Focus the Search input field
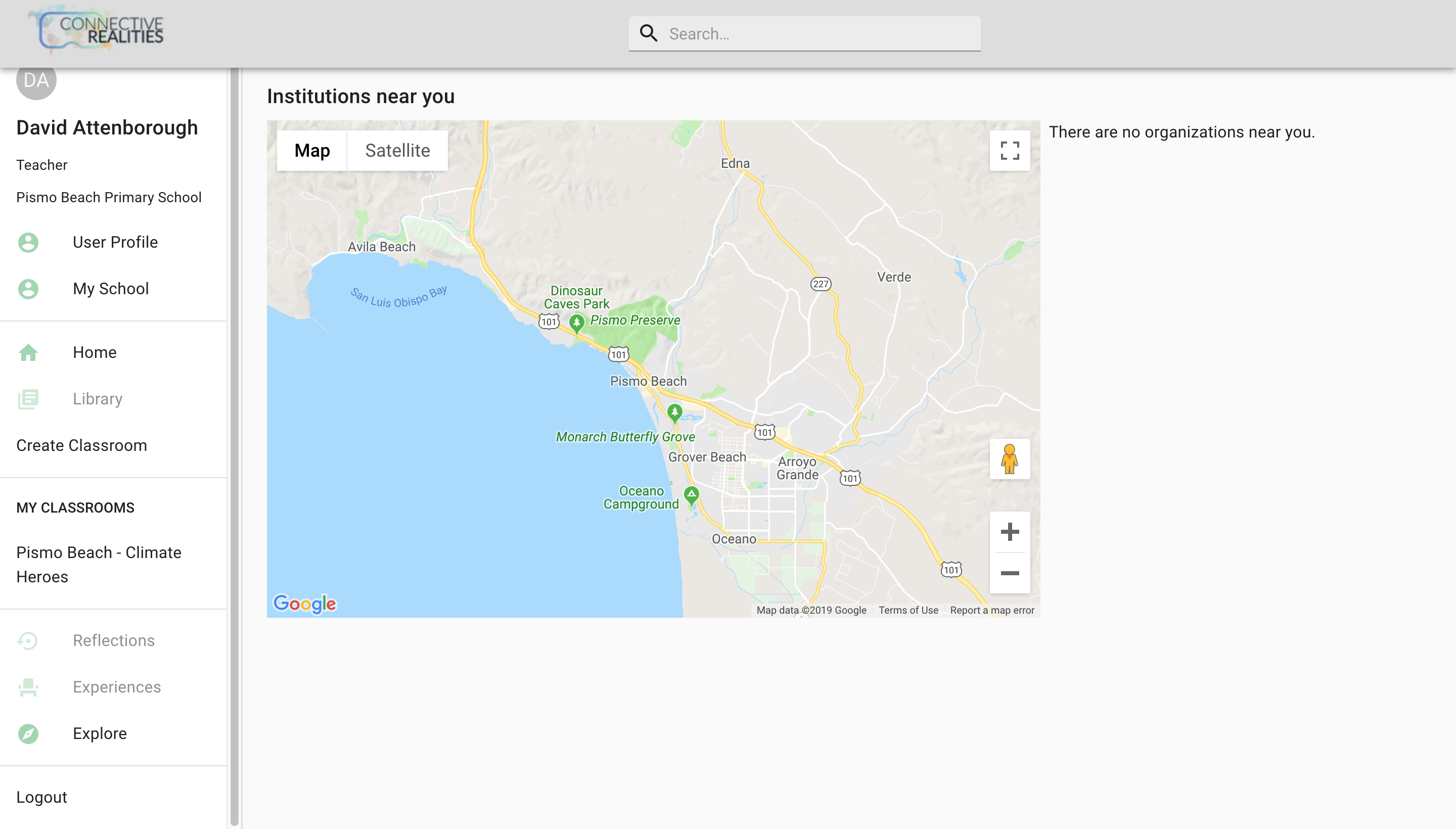This screenshot has height=829, width=1456. pos(820,33)
